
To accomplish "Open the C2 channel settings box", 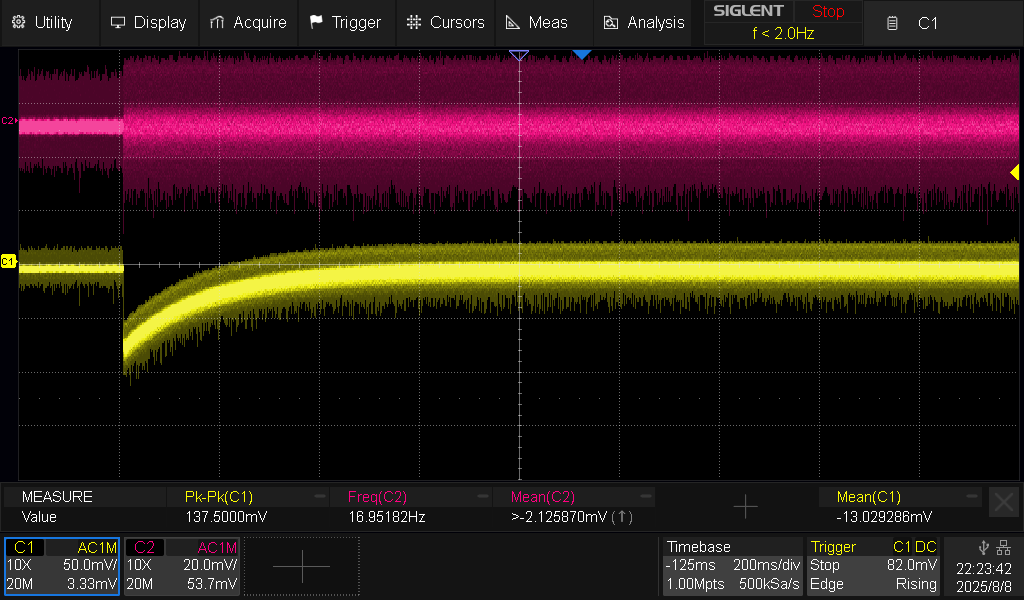I will pos(181,566).
